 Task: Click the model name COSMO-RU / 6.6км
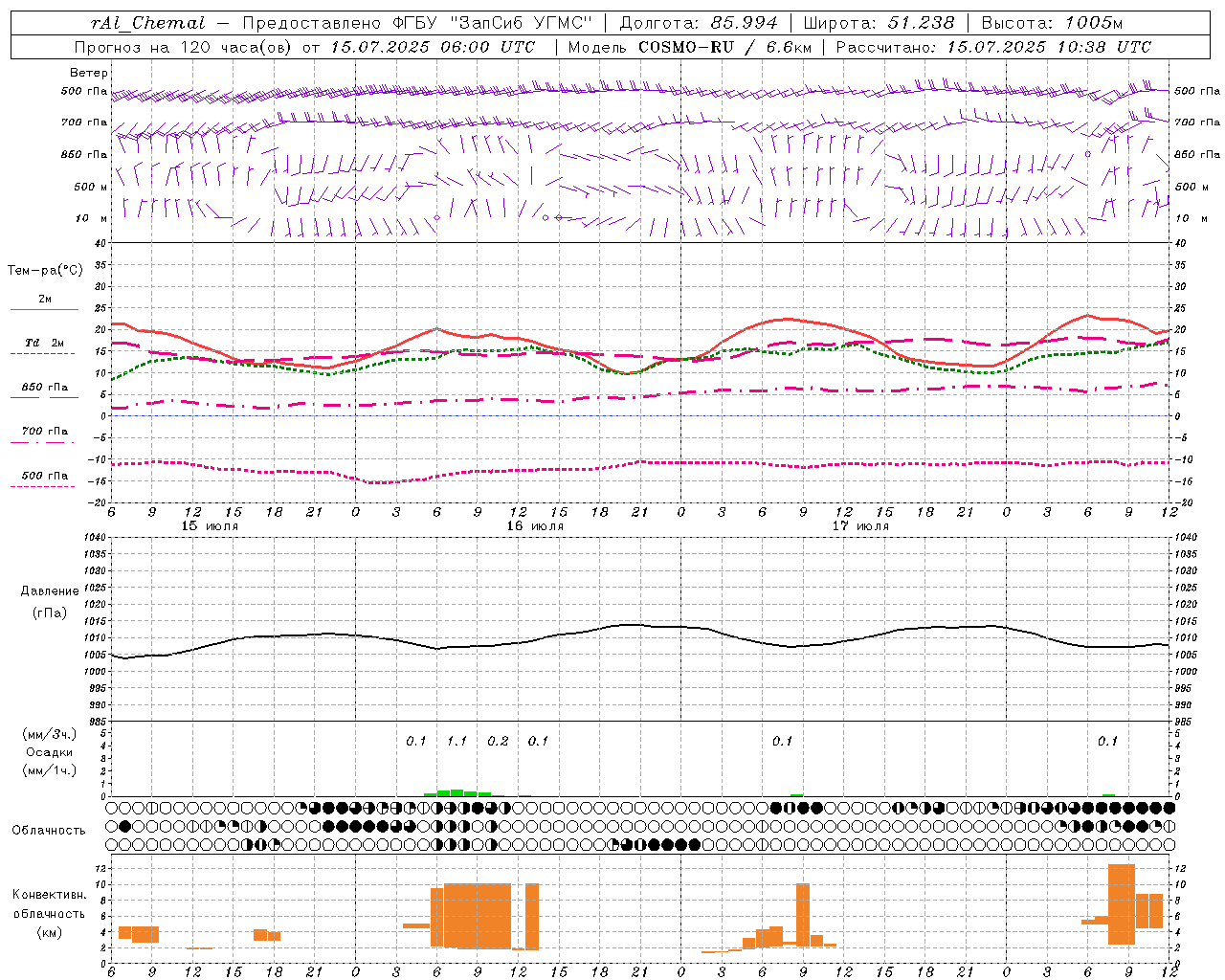[x=724, y=47]
